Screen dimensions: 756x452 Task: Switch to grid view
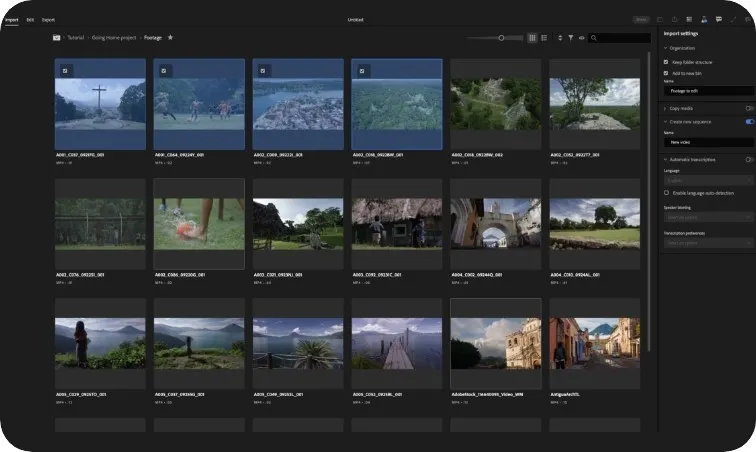532,38
